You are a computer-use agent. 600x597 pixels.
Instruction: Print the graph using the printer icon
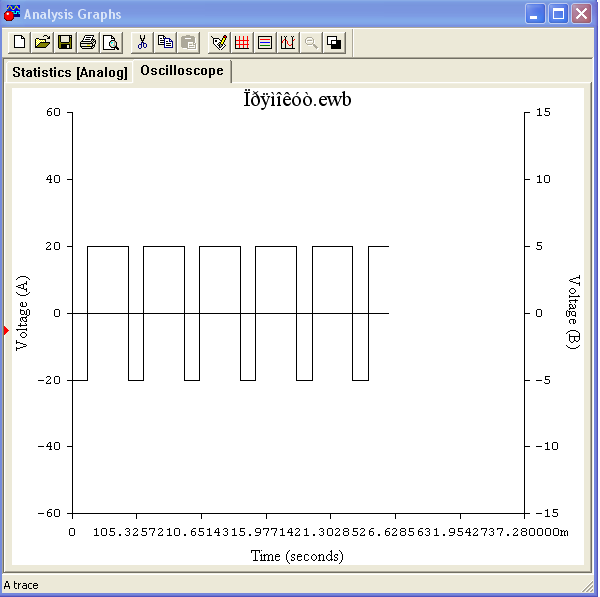[88, 42]
